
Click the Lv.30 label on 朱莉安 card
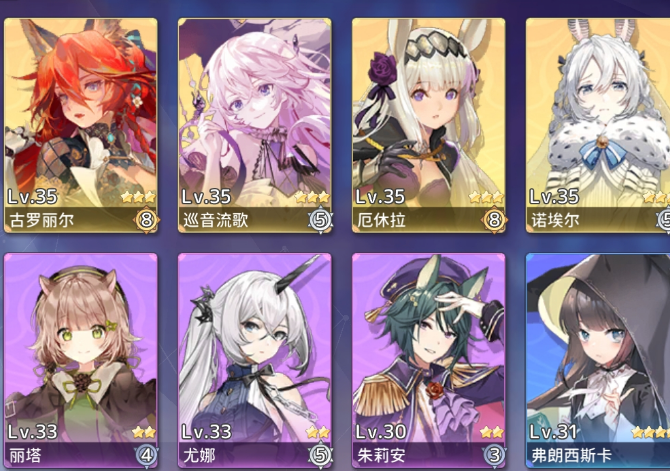[x=381, y=432]
